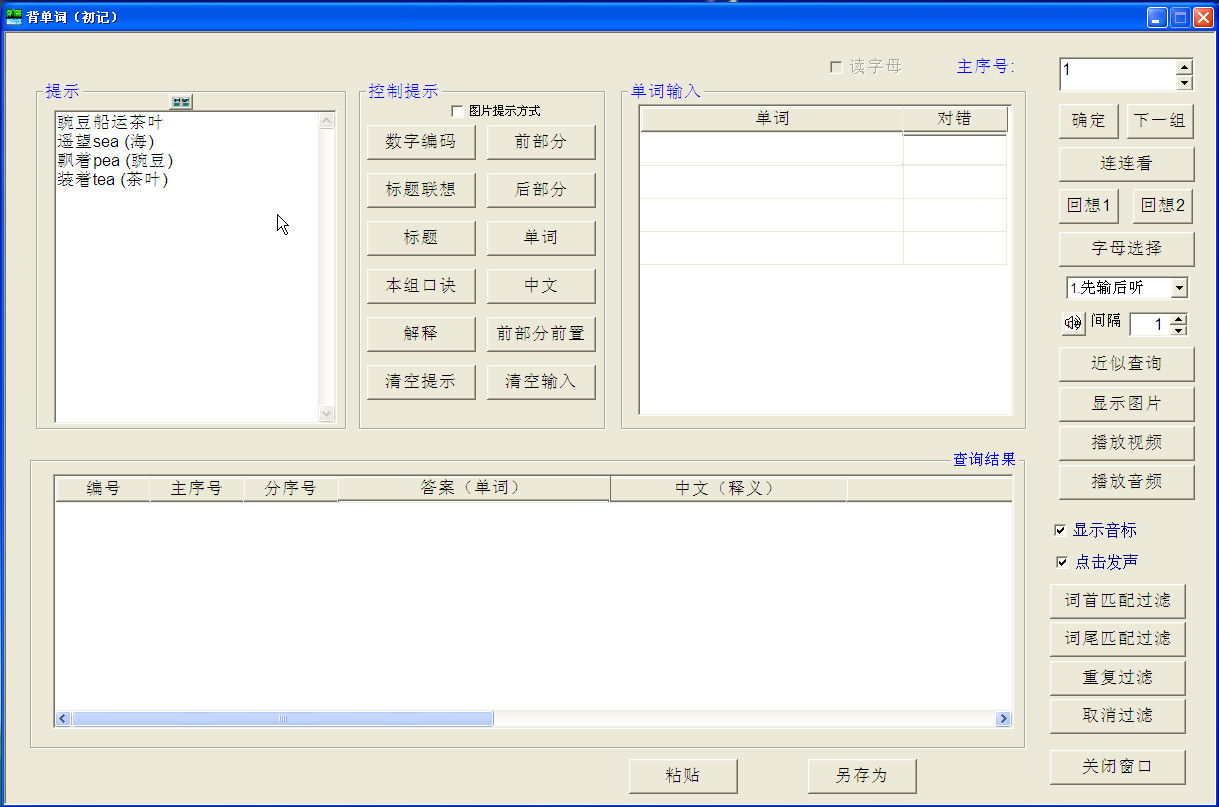The image size is (1219, 807).
Task: Click the results scrollbar right arrow
Action: (1003, 719)
